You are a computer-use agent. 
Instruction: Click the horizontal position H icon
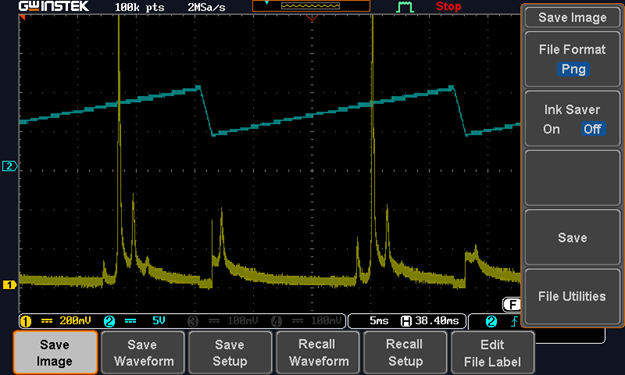click(406, 321)
